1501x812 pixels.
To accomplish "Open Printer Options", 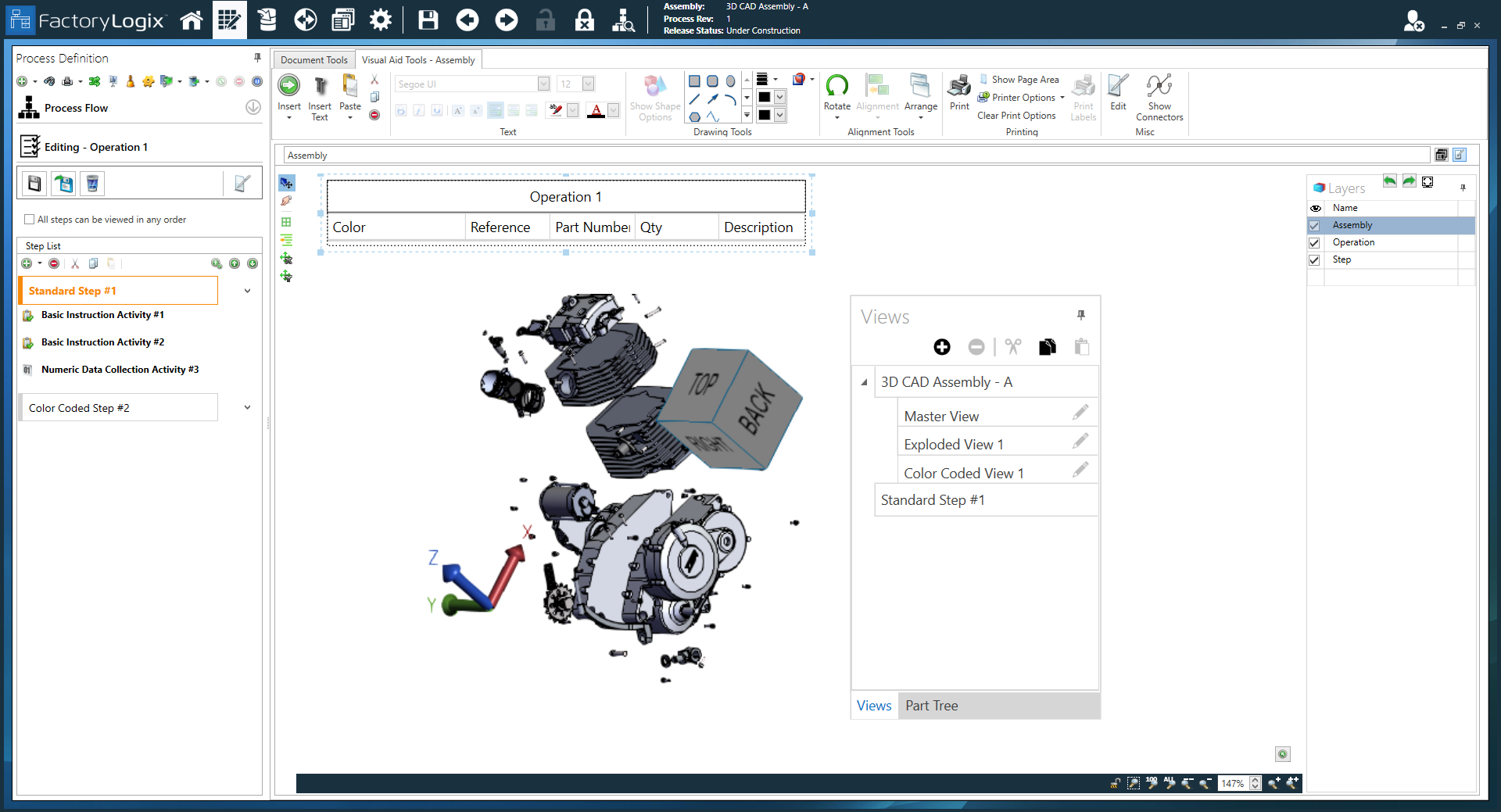I will click(1020, 97).
